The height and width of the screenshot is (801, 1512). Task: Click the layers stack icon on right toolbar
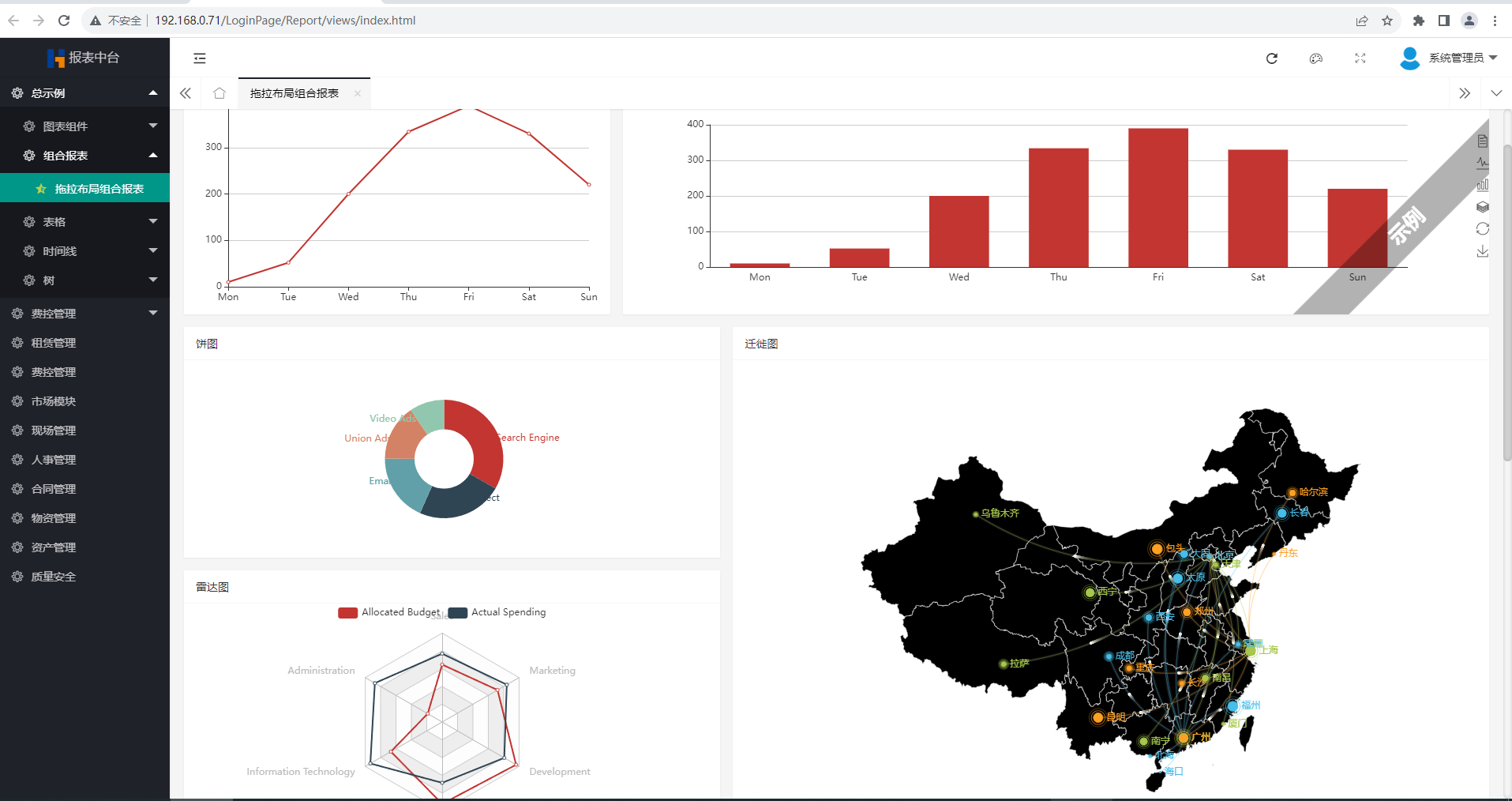click(x=1483, y=206)
